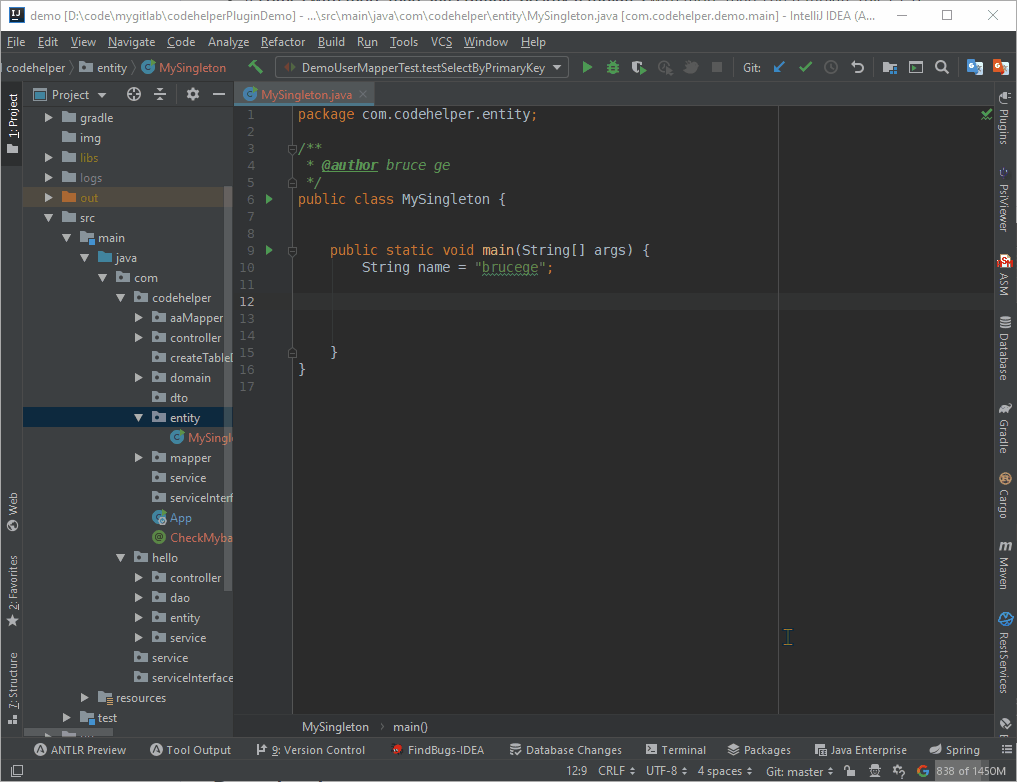Image resolution: width=1017 pixels, height=782 pixels.
Task: Click the Search Everywhere magnifier icon
Action: pyautogui.click(x=942, y=67)
